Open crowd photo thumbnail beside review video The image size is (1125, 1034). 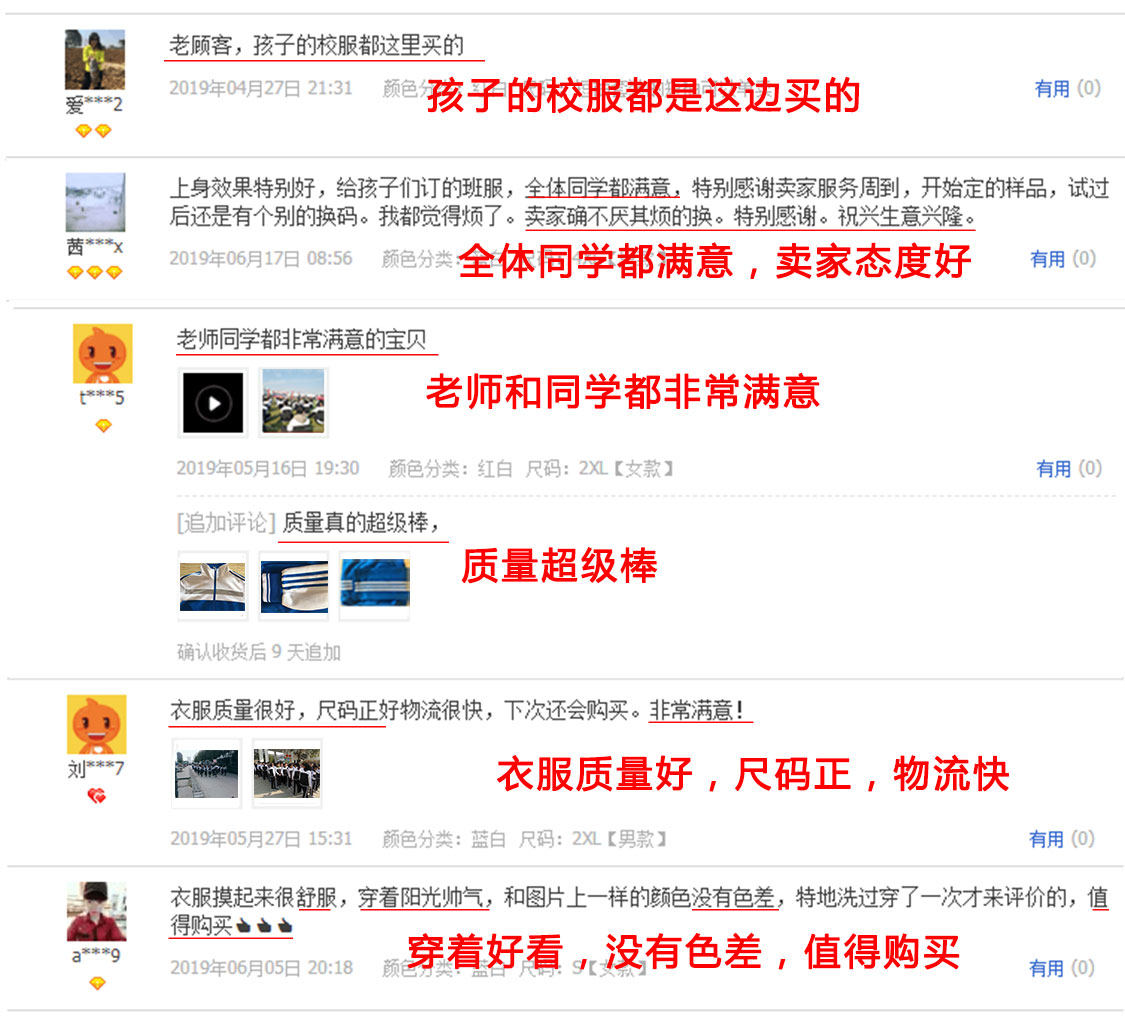click(293, 403)
